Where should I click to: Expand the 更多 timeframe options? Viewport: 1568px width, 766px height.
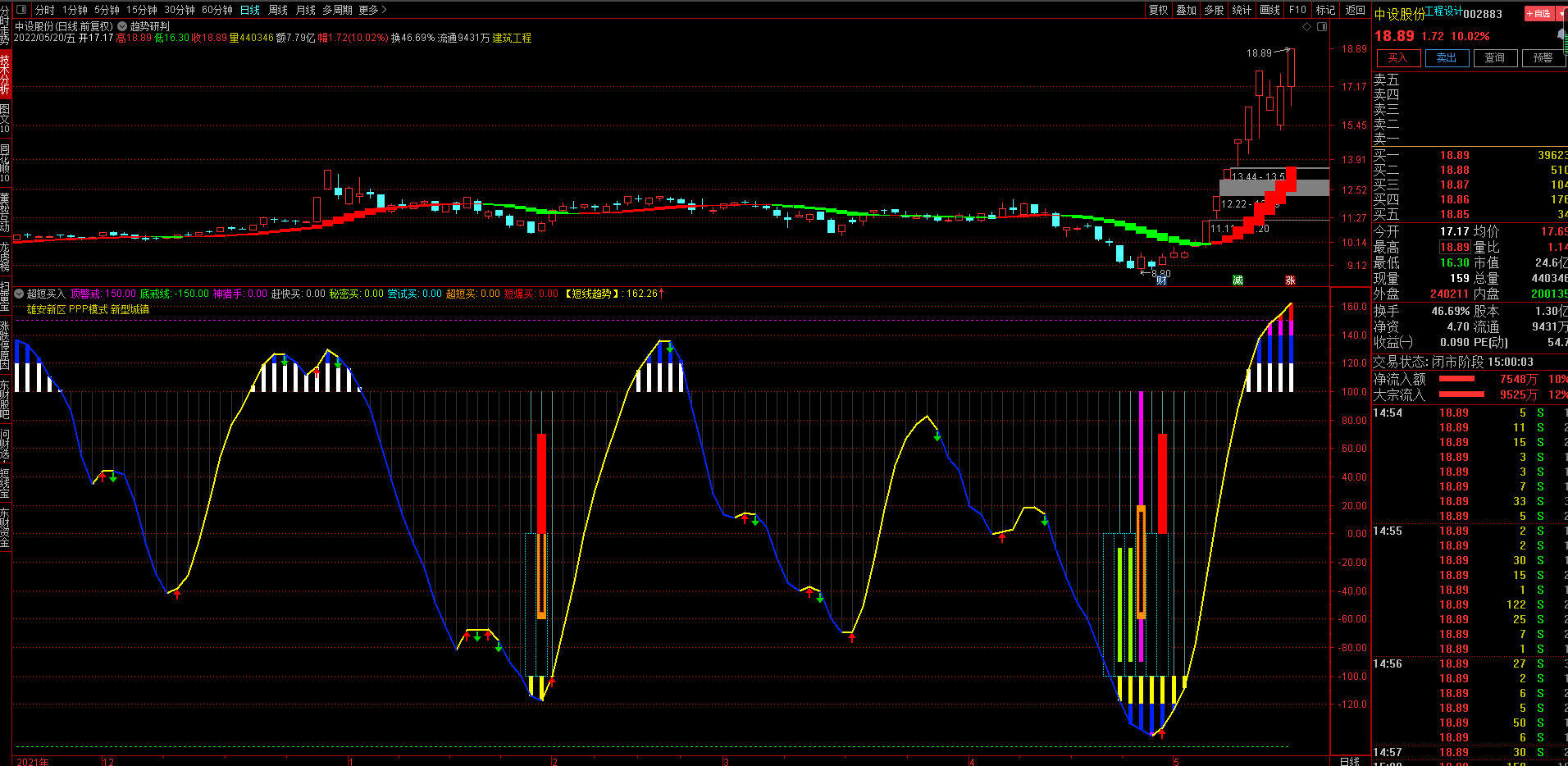pos(372,10)
